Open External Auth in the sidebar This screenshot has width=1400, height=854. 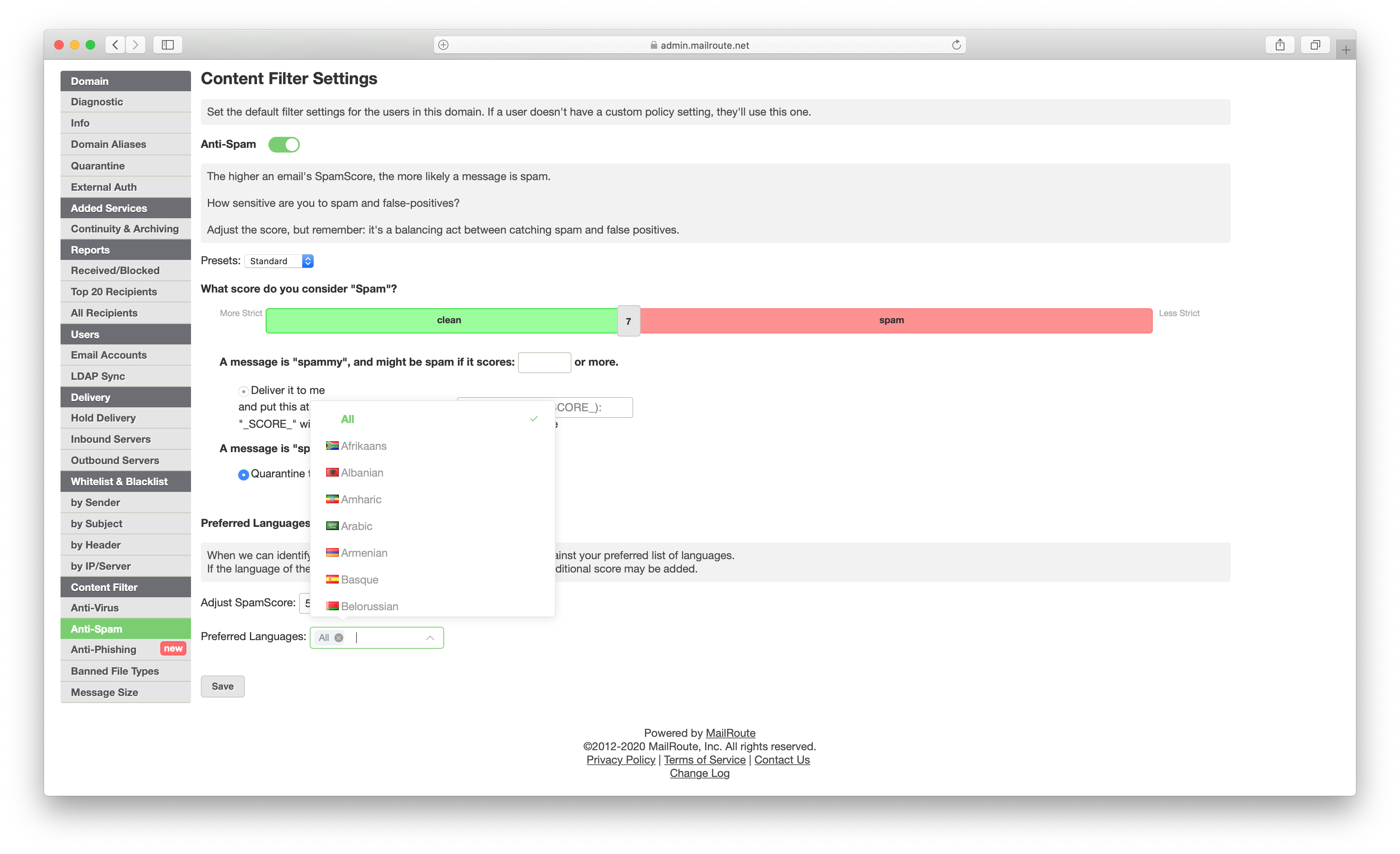[125, 187]
